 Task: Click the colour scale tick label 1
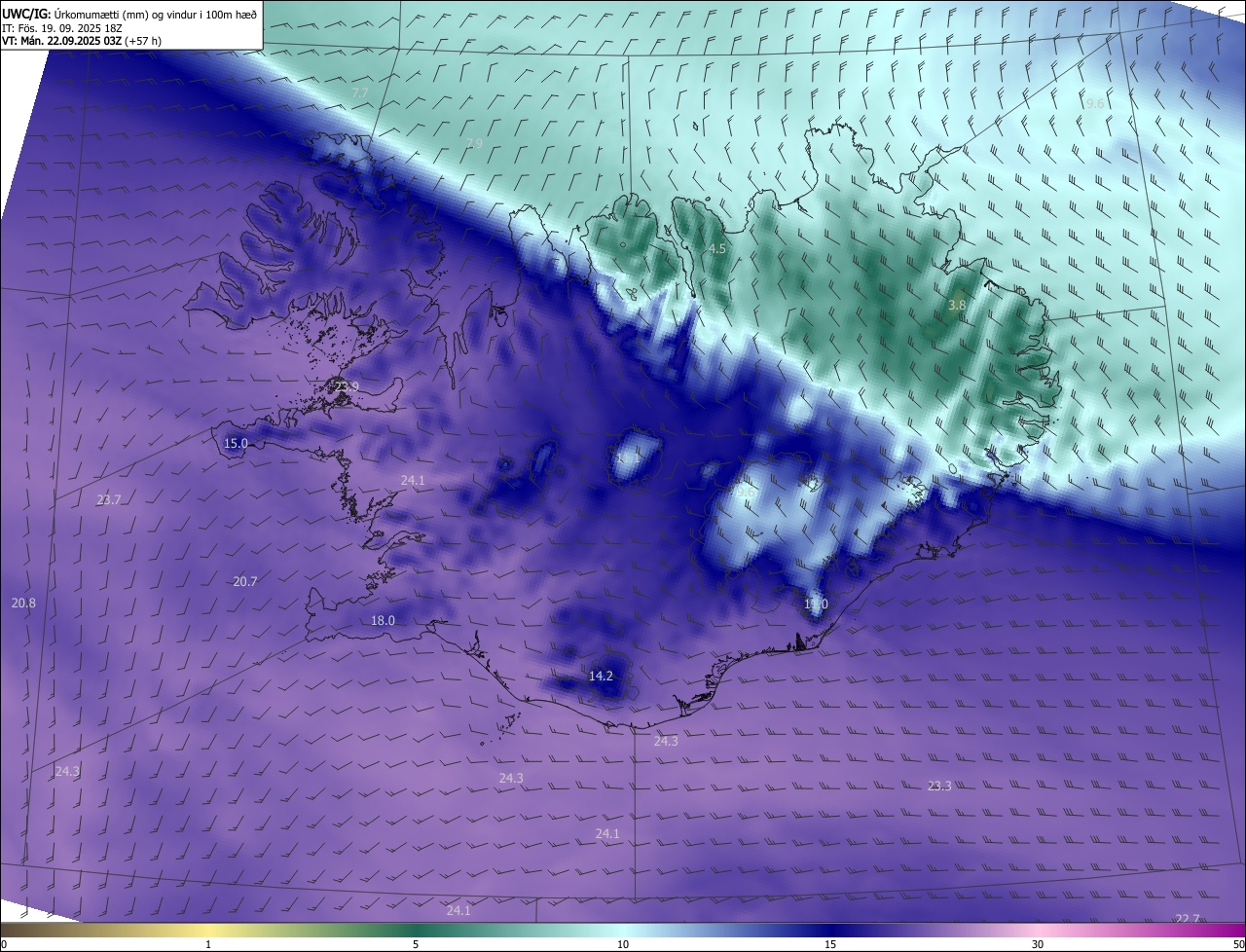point(208,944)
